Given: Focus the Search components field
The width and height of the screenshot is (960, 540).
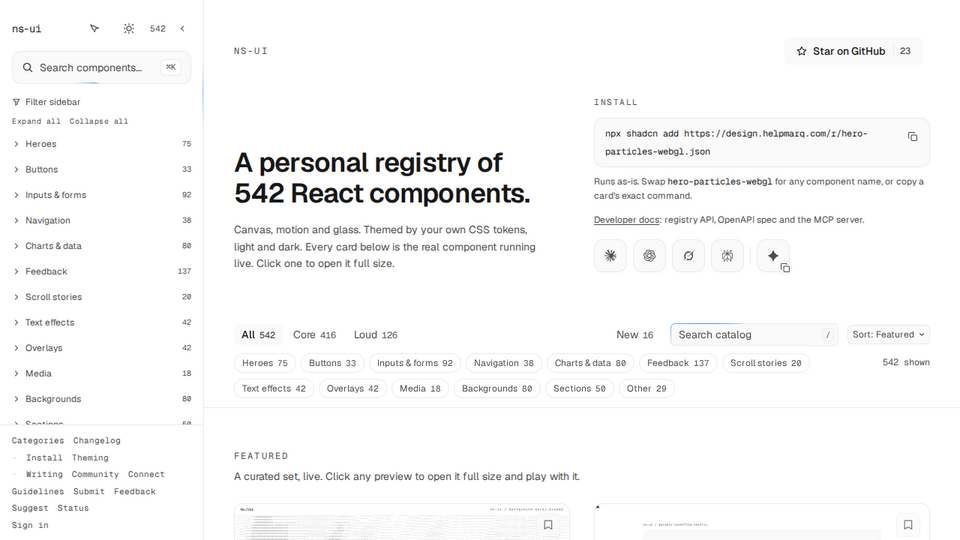Looking at the screenshot, I should coord(102,67).
